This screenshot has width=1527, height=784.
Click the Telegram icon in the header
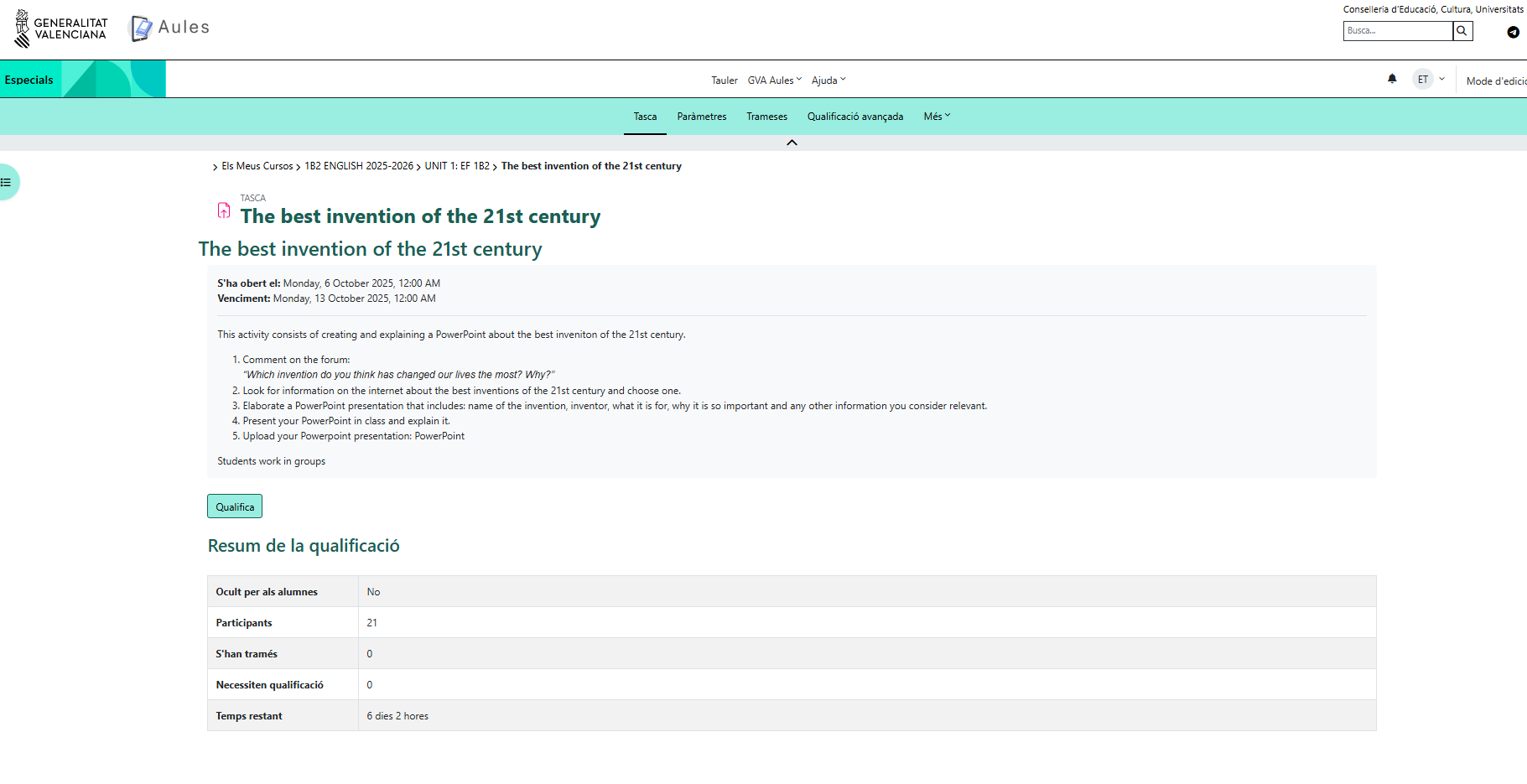point(1513,32)
